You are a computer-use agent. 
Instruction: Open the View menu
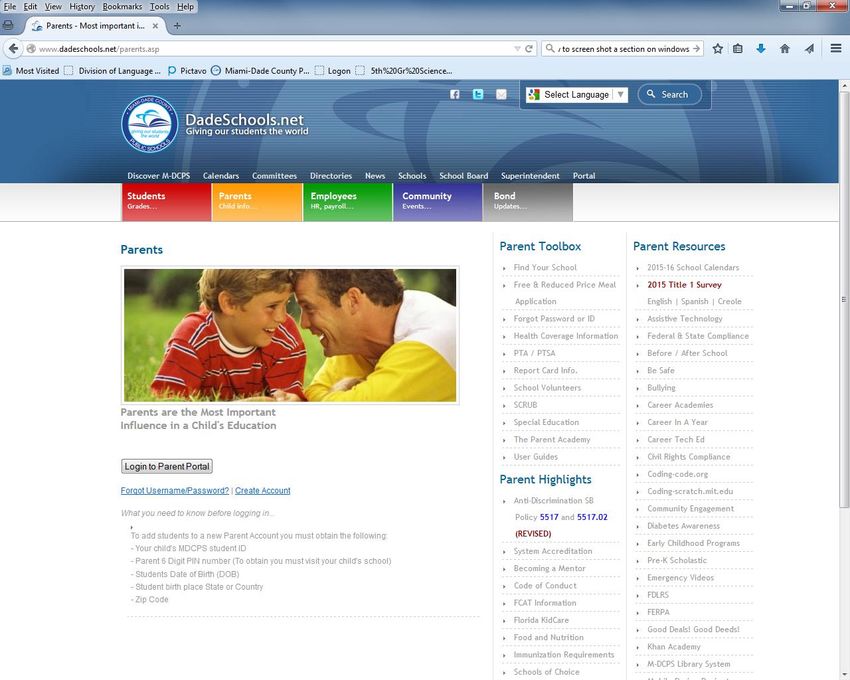pyautogui.click(x=53, y=7)
